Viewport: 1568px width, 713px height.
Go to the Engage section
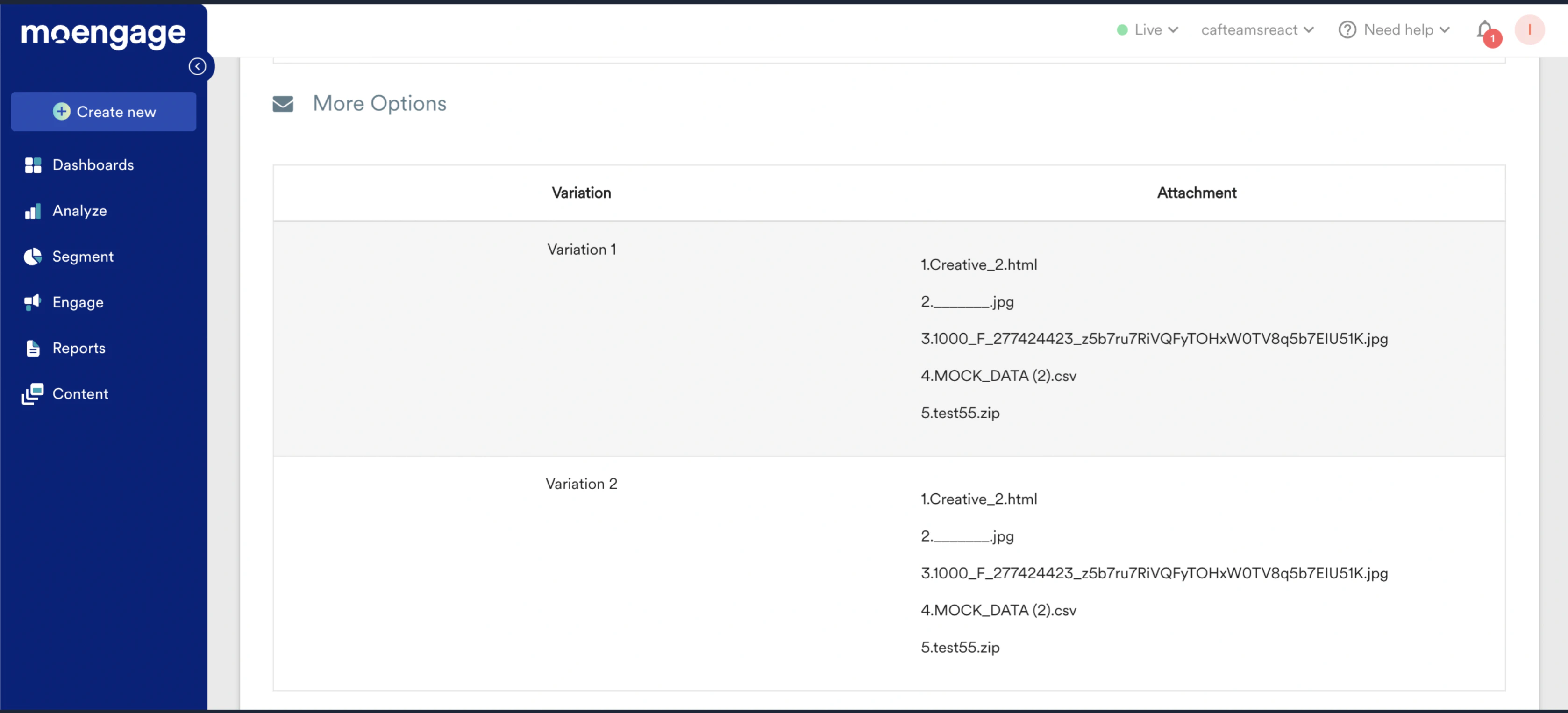click(x=78, y=302)
